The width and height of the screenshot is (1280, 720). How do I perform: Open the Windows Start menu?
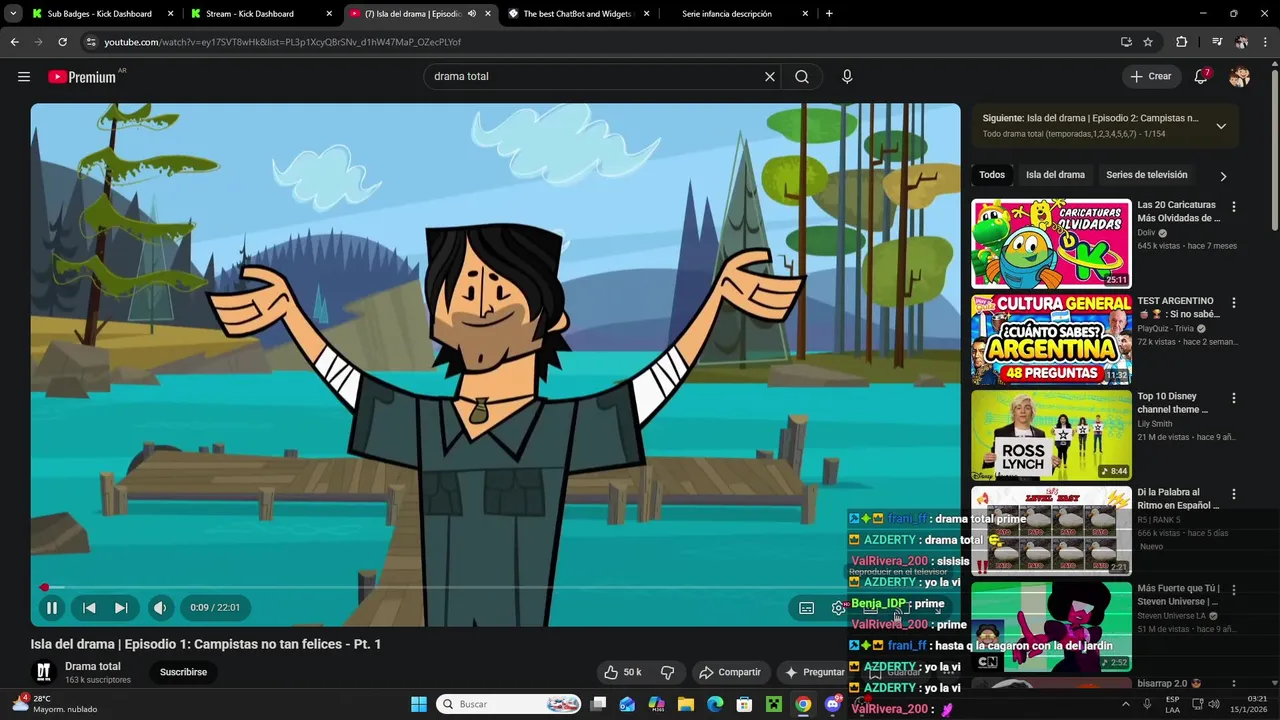(419, 704)
